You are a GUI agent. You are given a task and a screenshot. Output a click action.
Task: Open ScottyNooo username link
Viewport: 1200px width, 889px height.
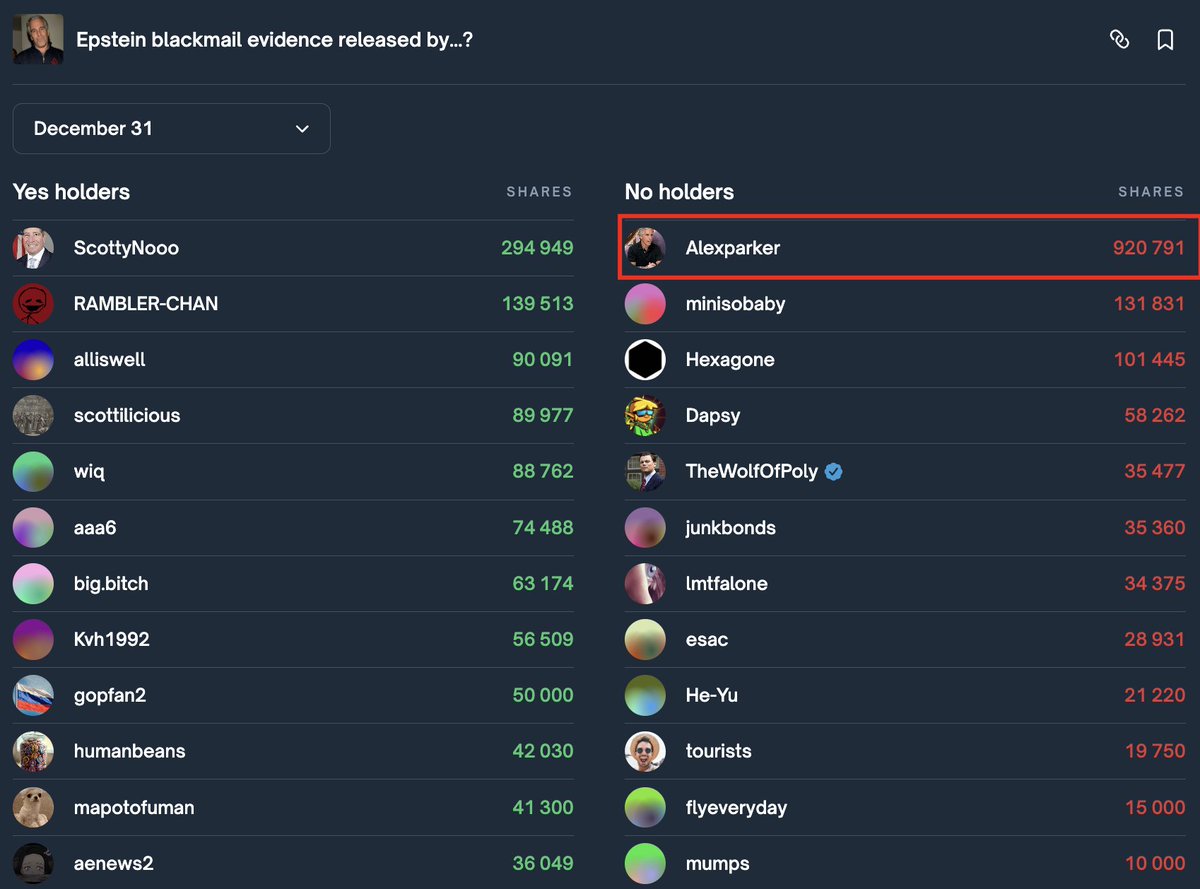click(126, 248)
